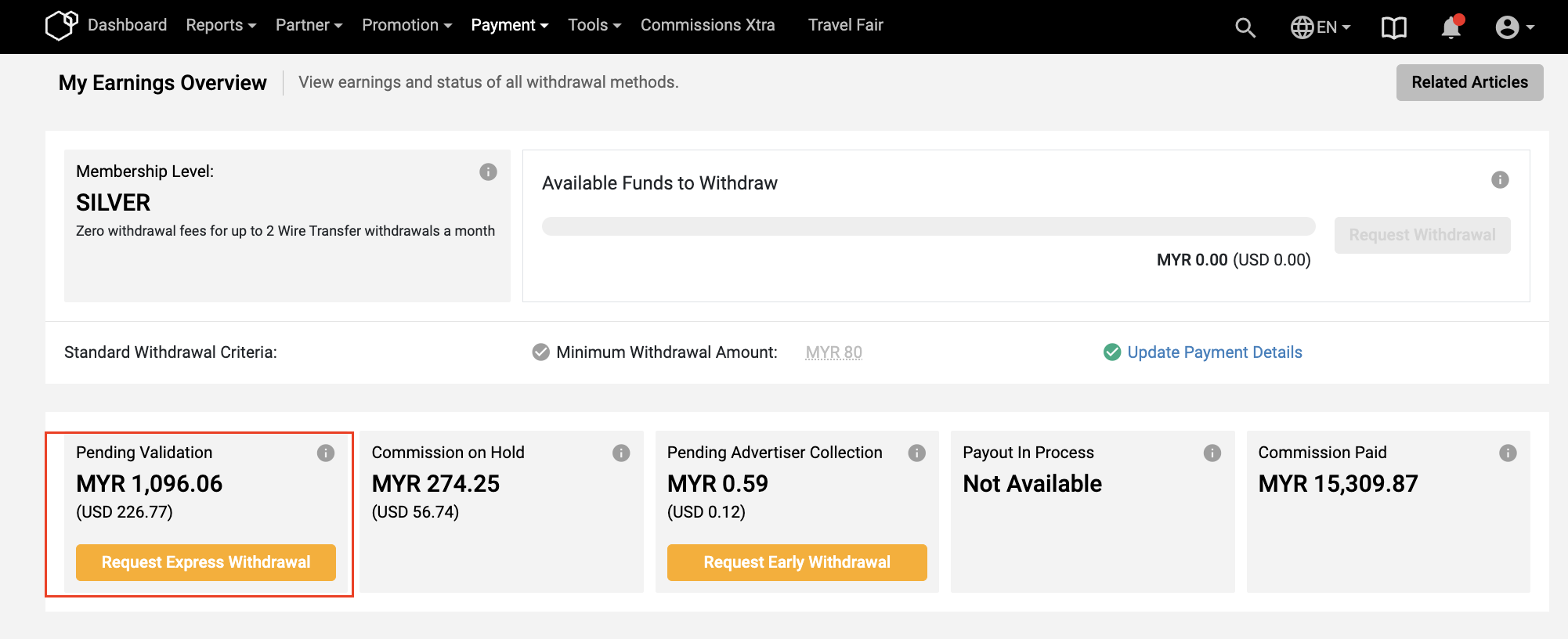Expand the Payment dropdown menu
1568x639 pixels.
coord(509,25)
